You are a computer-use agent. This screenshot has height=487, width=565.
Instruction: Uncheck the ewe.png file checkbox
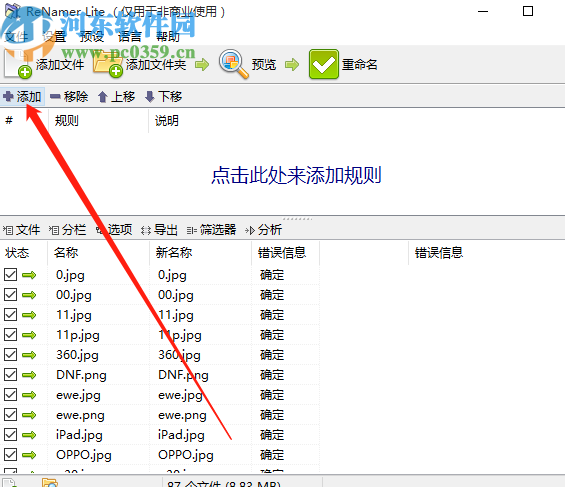10,415
